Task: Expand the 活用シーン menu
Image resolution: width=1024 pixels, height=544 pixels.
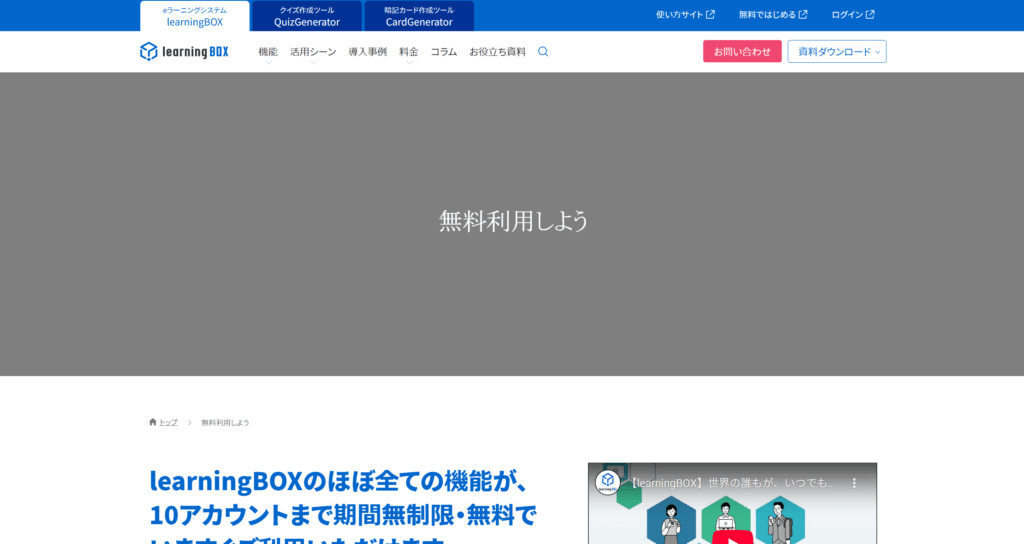Action: coord(313,52)
